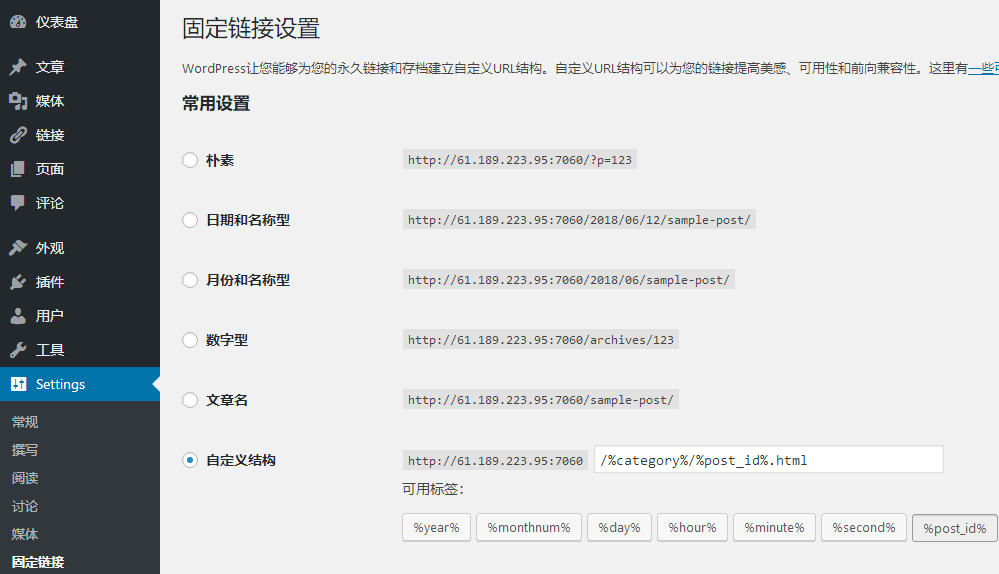Click the Dashboard gauge icon in sidebar
Viewport: 999px width, 574px height.
click(x=18, y=22)
